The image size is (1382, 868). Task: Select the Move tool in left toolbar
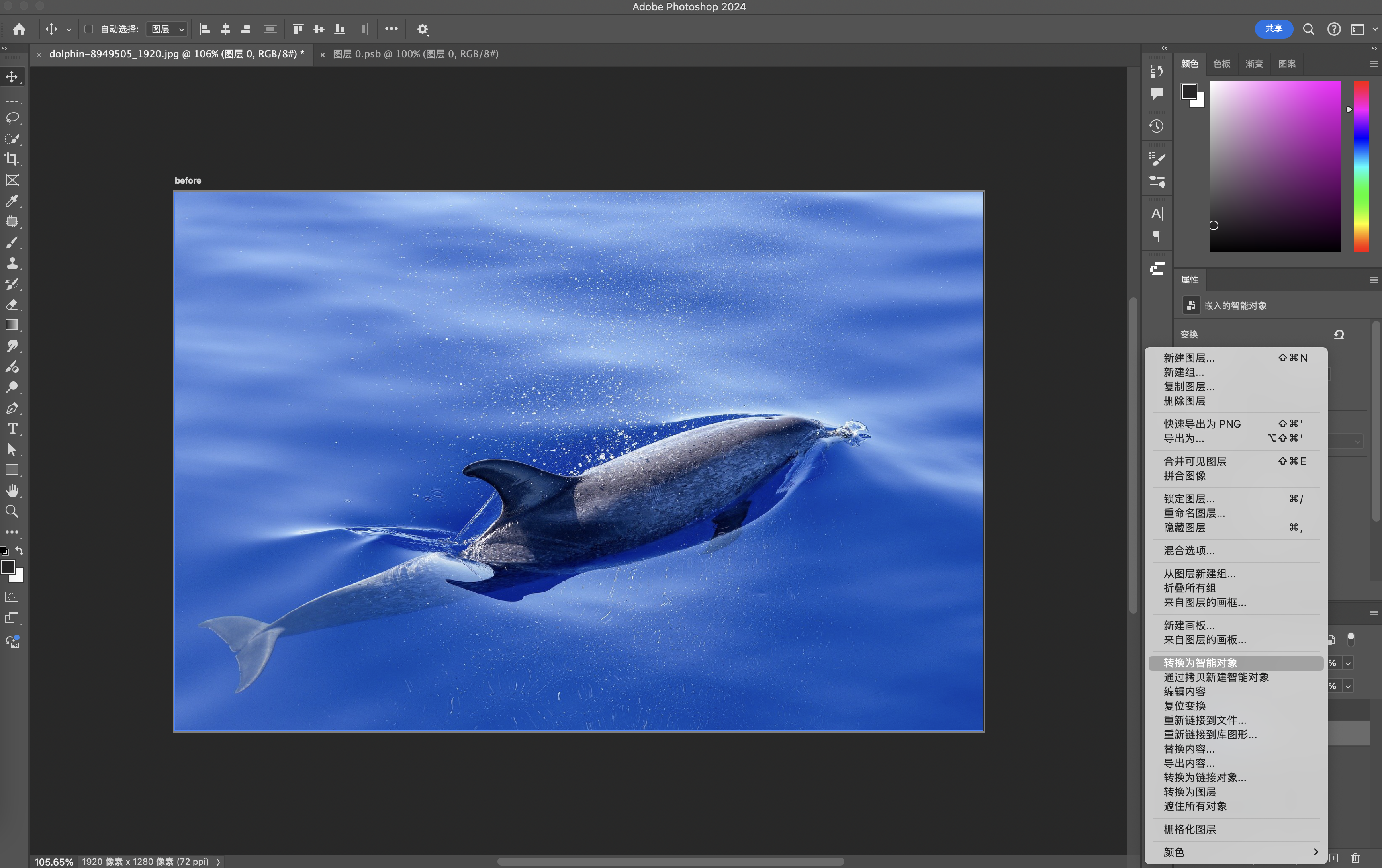(x=12, y=76)
